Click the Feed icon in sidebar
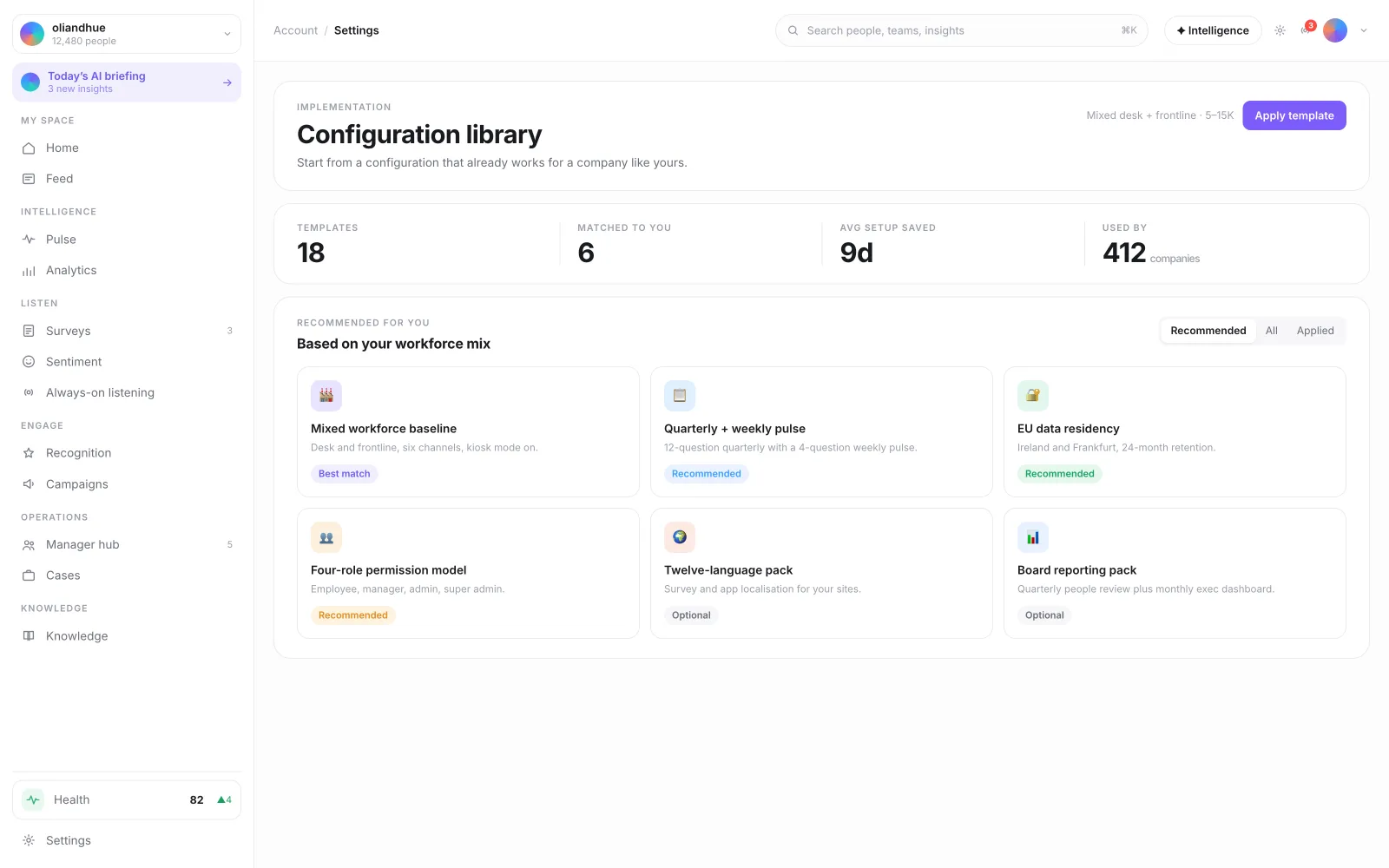Image resolution: width=1389 pixels, height=868 pixels. (29, 179)
